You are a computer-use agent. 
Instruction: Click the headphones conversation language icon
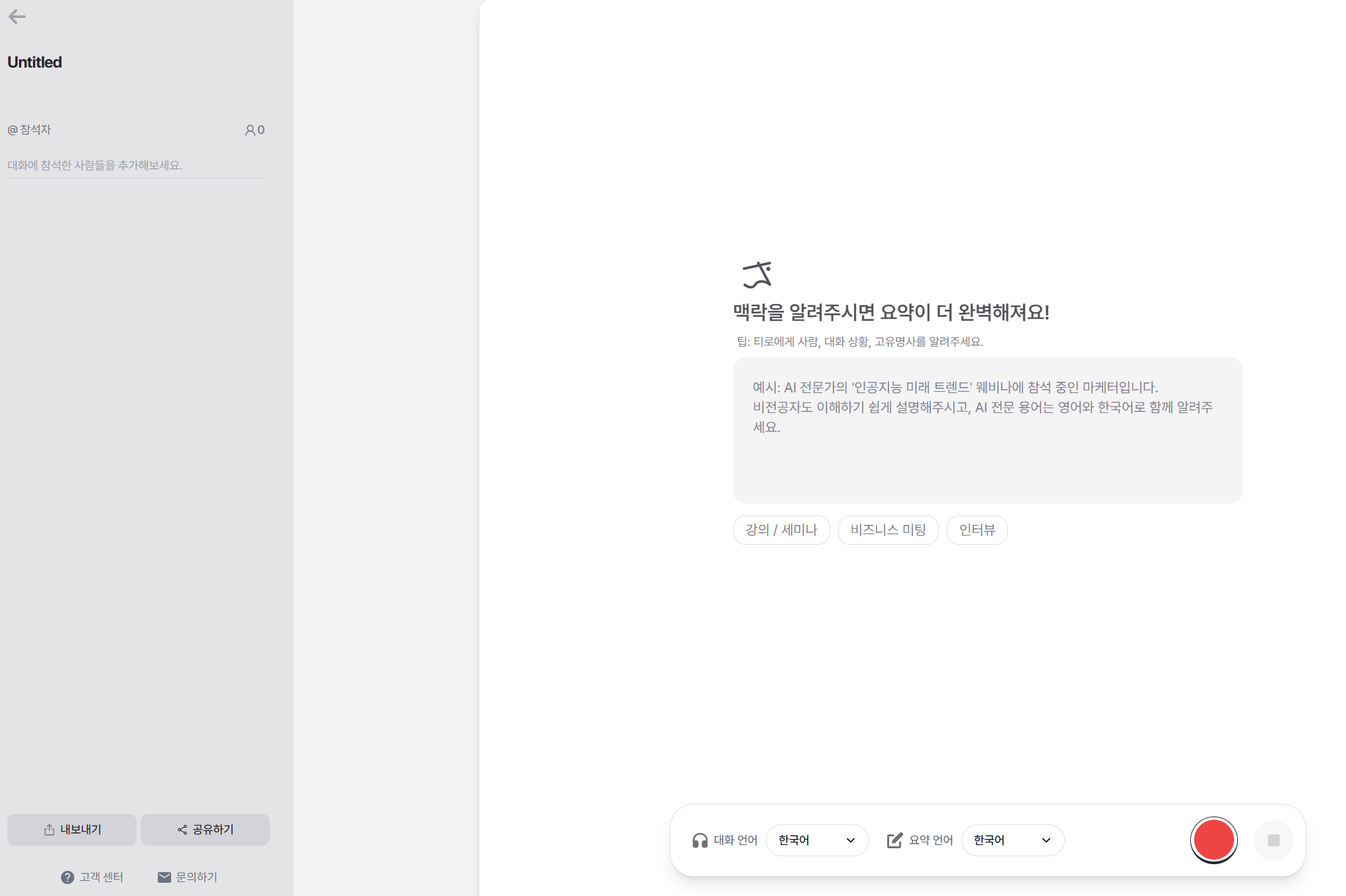click(x=700, y=840)
